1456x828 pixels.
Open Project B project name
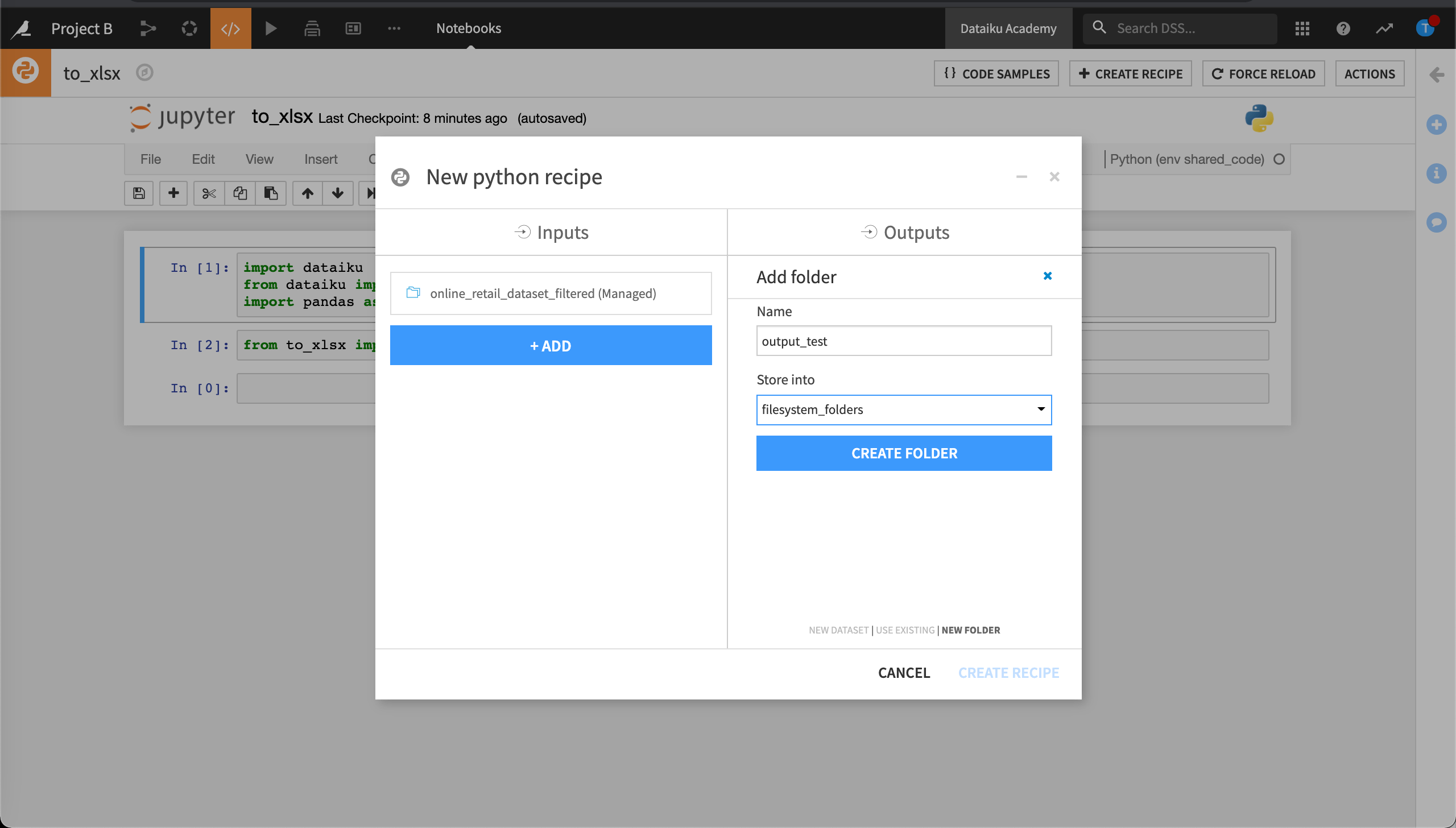click(x=81, y=28)
